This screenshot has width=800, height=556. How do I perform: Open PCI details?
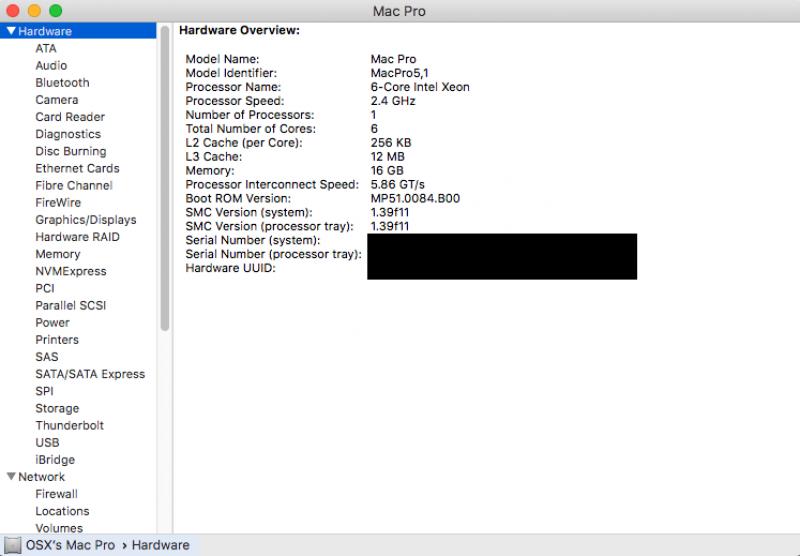click(45, 288)
